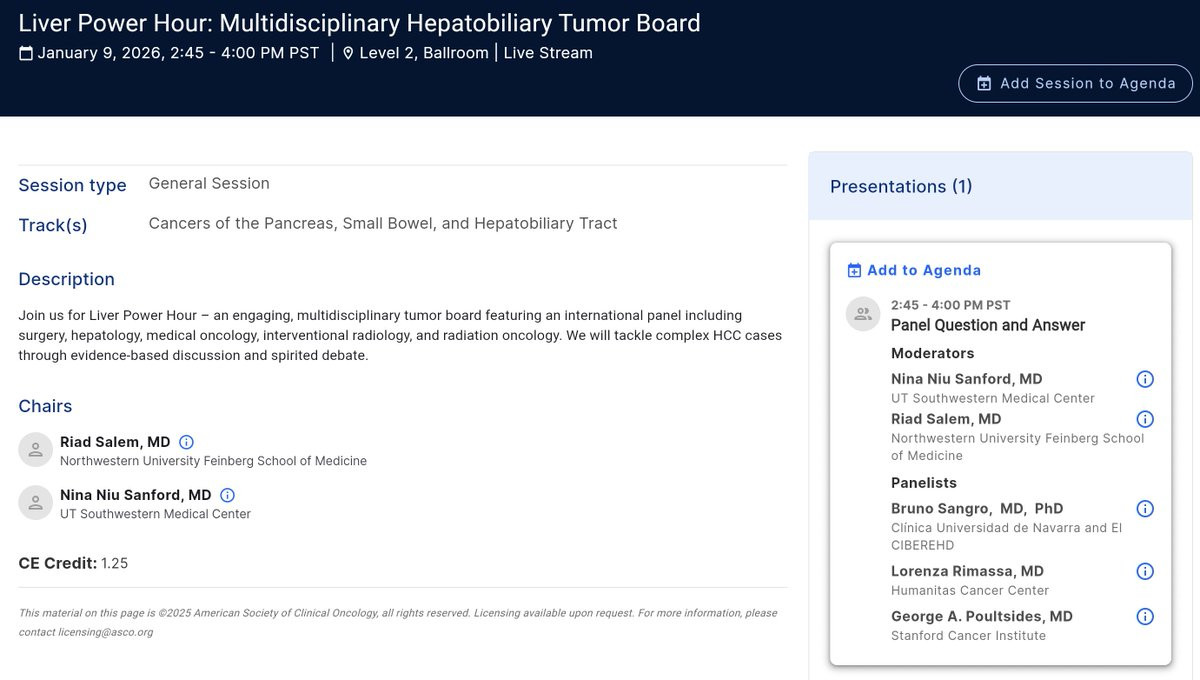Image resolution: width=1200 pixels, height=680 pixels.
Task: Click info icon beside Nina Niu Sanford in Chairs
Action: [227, 495]
